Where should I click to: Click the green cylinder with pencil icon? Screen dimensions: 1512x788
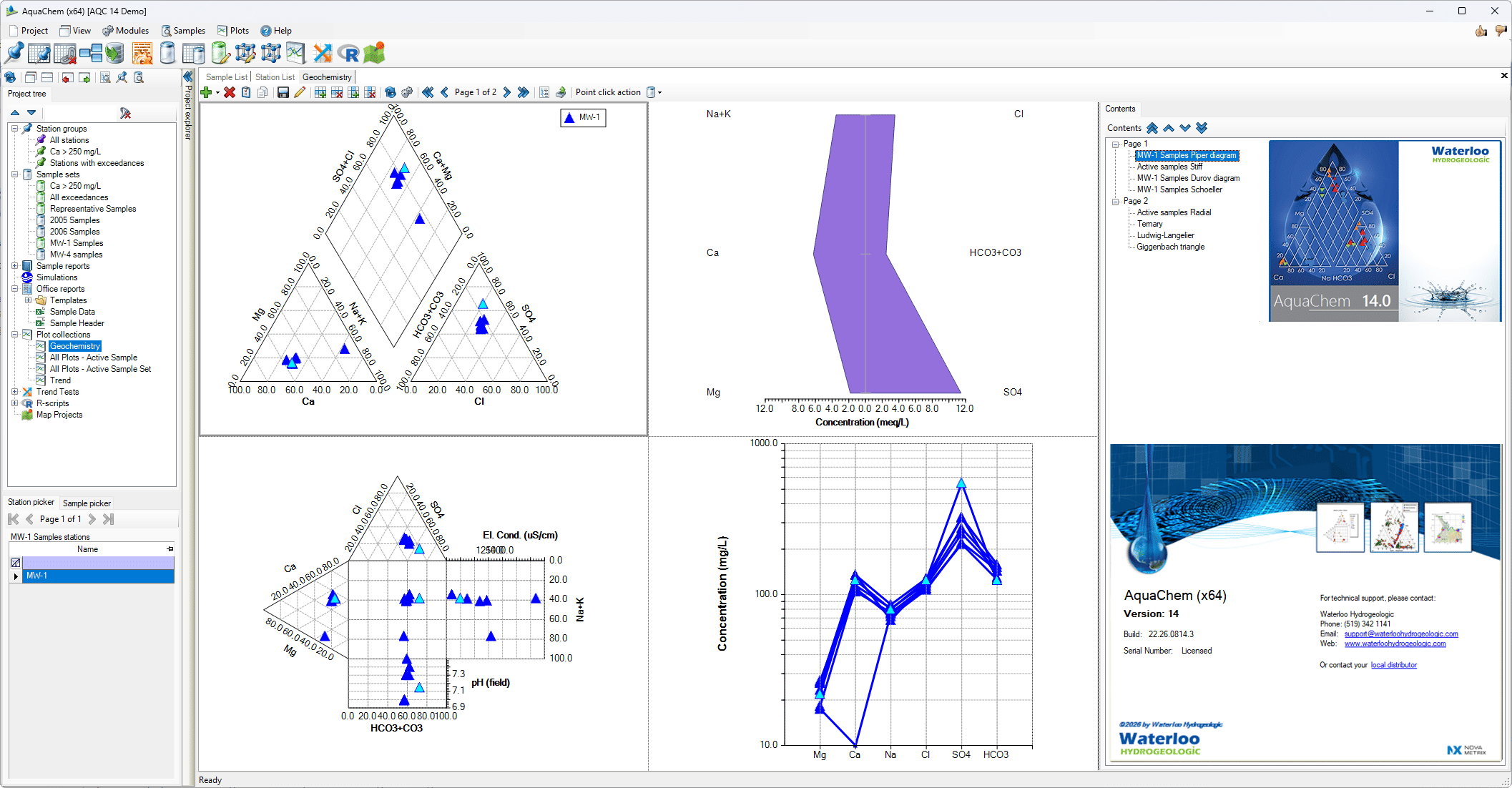coord(220,53)
